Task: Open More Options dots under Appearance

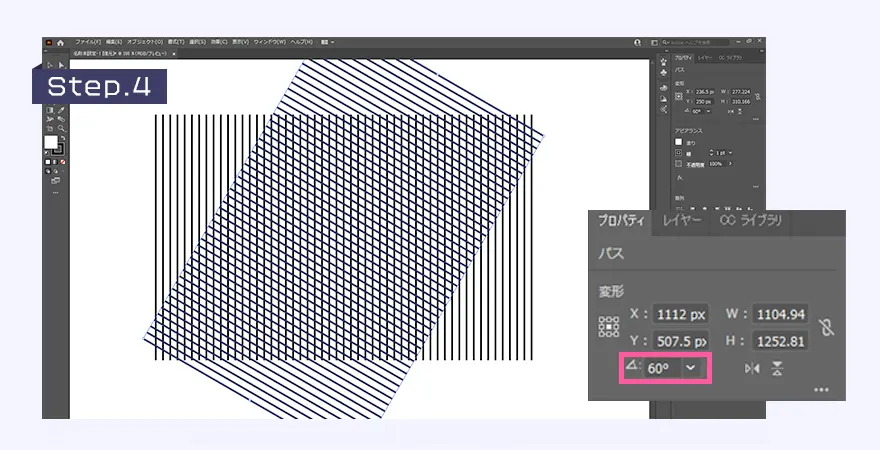Action: tap(755, 186)
